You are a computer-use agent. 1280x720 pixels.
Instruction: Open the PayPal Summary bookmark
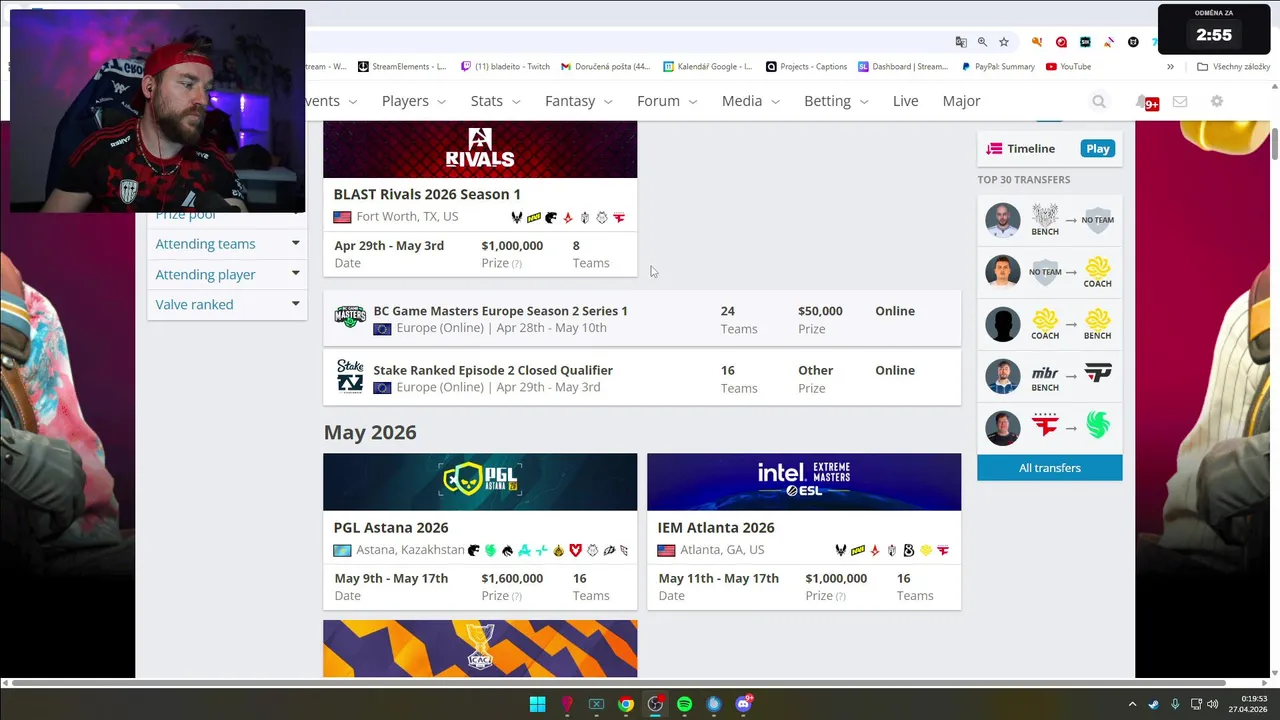[998, 67]
